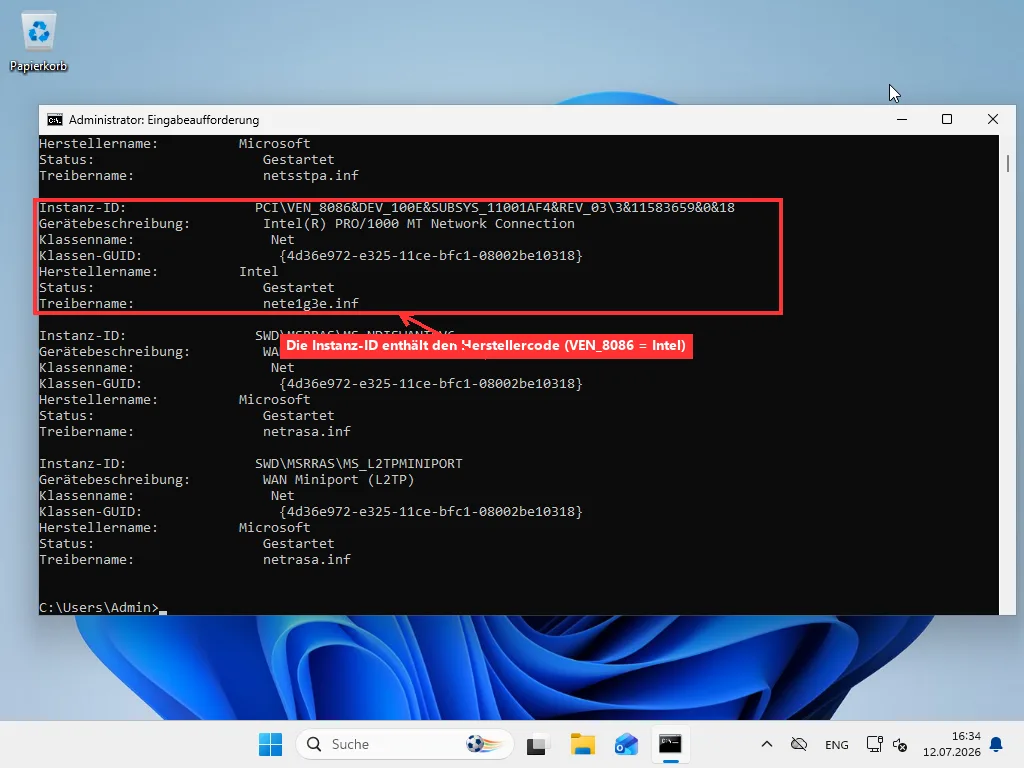Click the search highlight soccer icon
The image size is (1024, 768).
(484, 744)
